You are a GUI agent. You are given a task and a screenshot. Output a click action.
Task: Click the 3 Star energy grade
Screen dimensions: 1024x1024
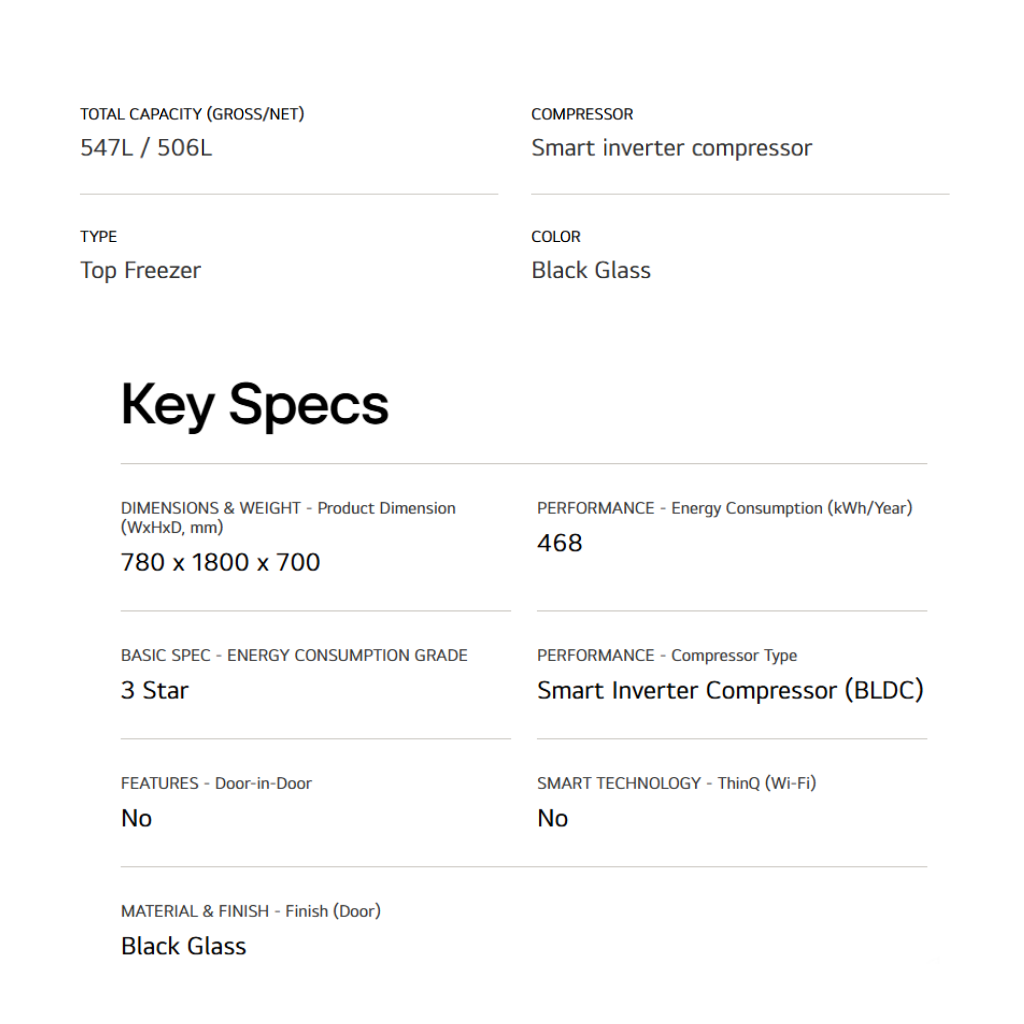(155, 690)
